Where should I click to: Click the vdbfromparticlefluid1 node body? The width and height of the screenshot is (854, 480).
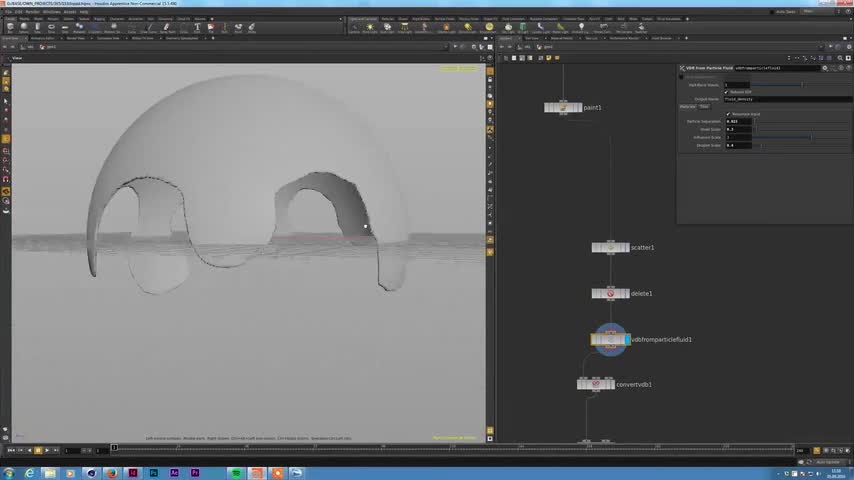tap(608, 340)
